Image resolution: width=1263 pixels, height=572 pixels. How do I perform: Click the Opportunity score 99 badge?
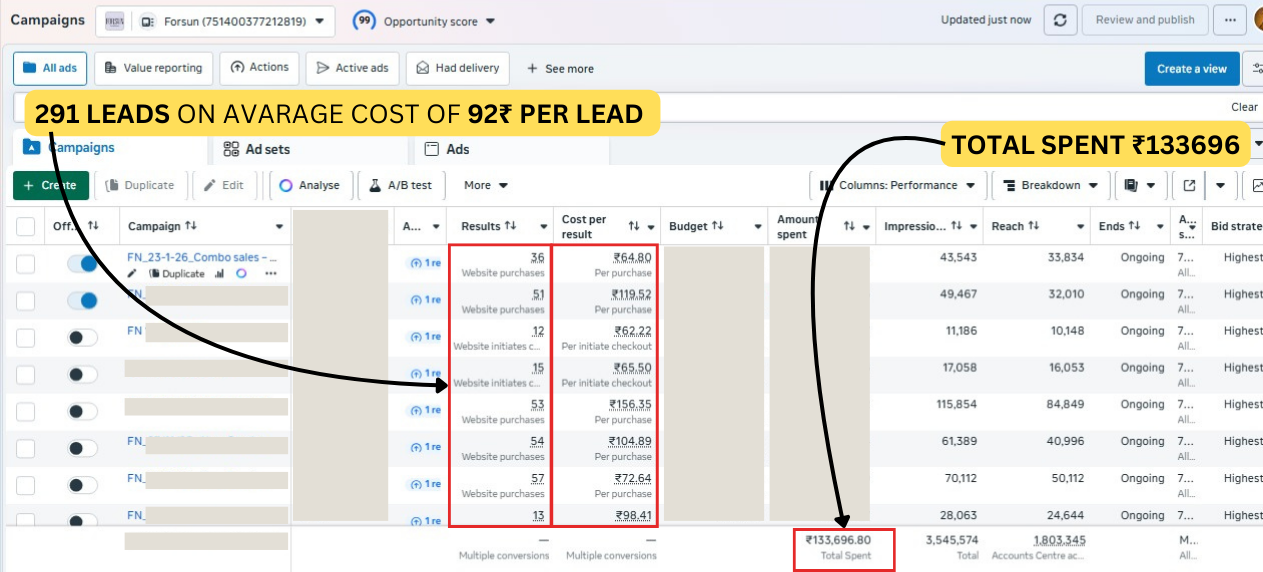[x=365, y=21]
